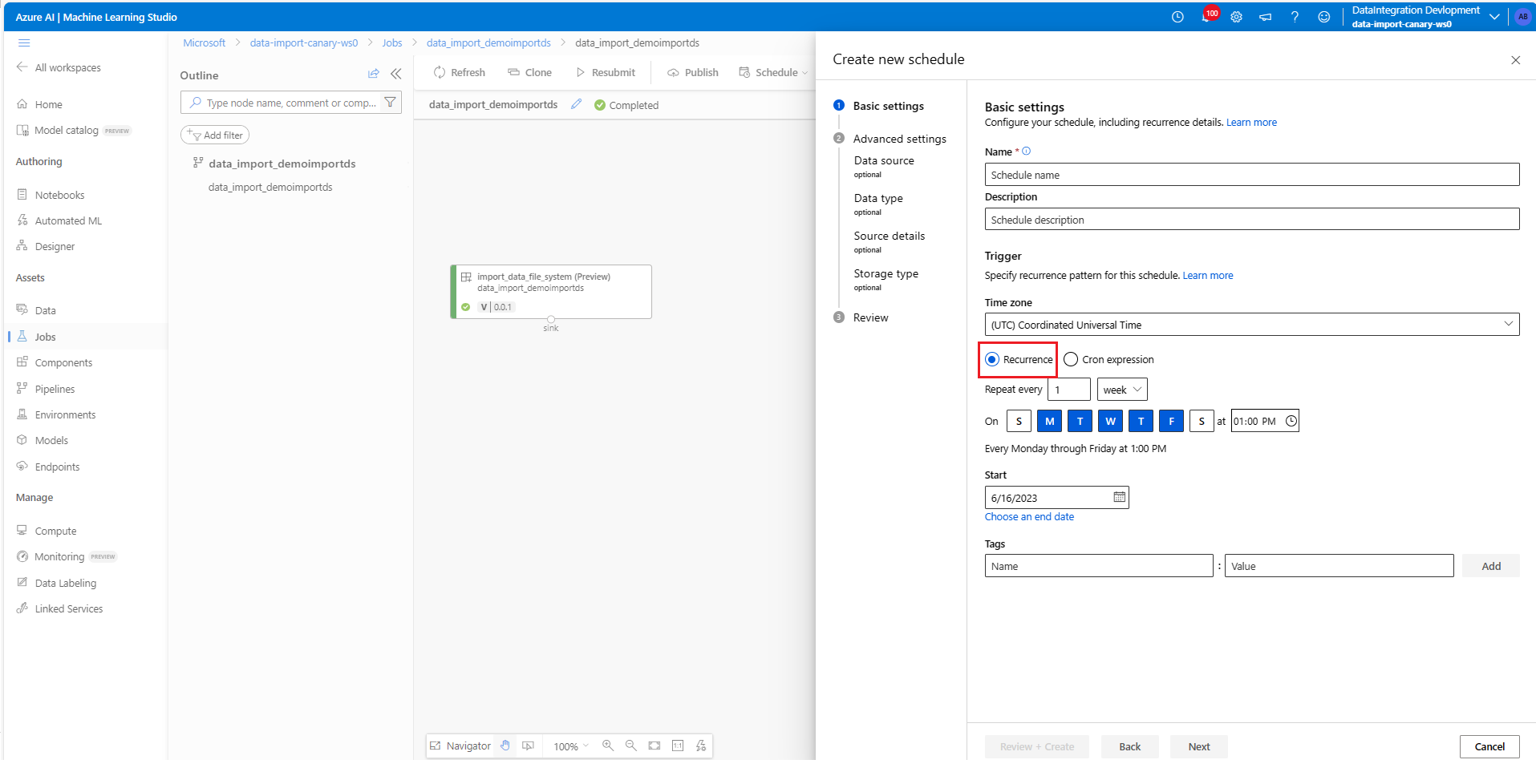1536x784 pixels.
Task: Open Pipelines in the left navigation
Action: (x=55, y=389)
